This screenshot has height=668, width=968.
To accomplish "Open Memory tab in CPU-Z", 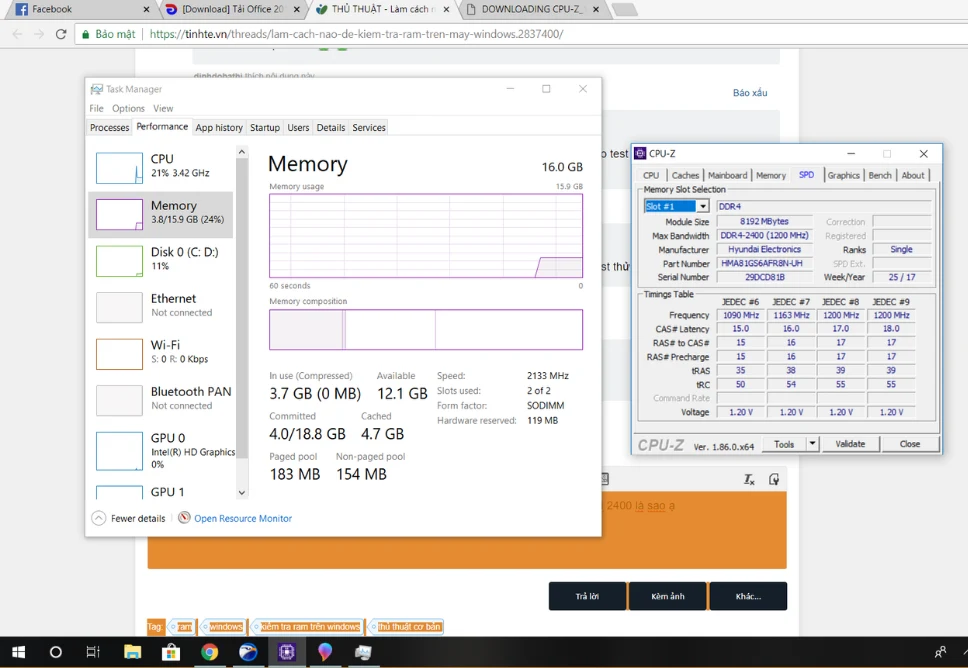I will 771,175.
